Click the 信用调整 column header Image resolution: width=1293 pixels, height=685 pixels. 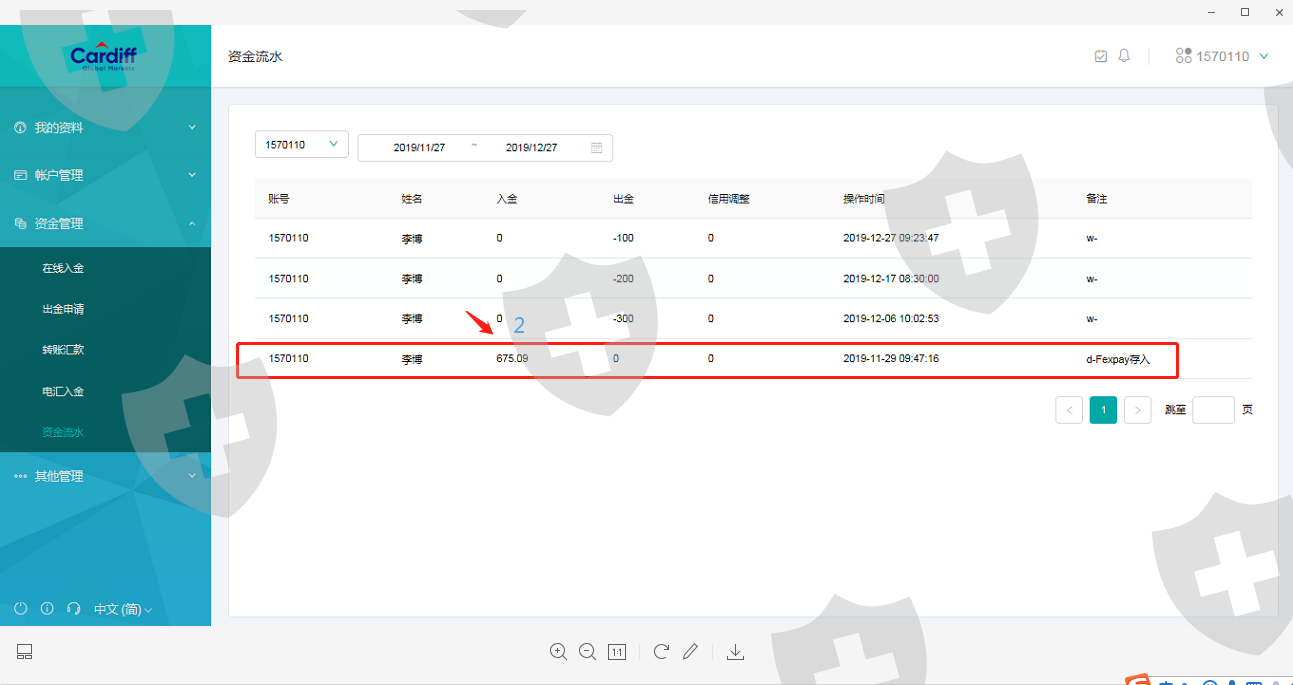(729, 199)
